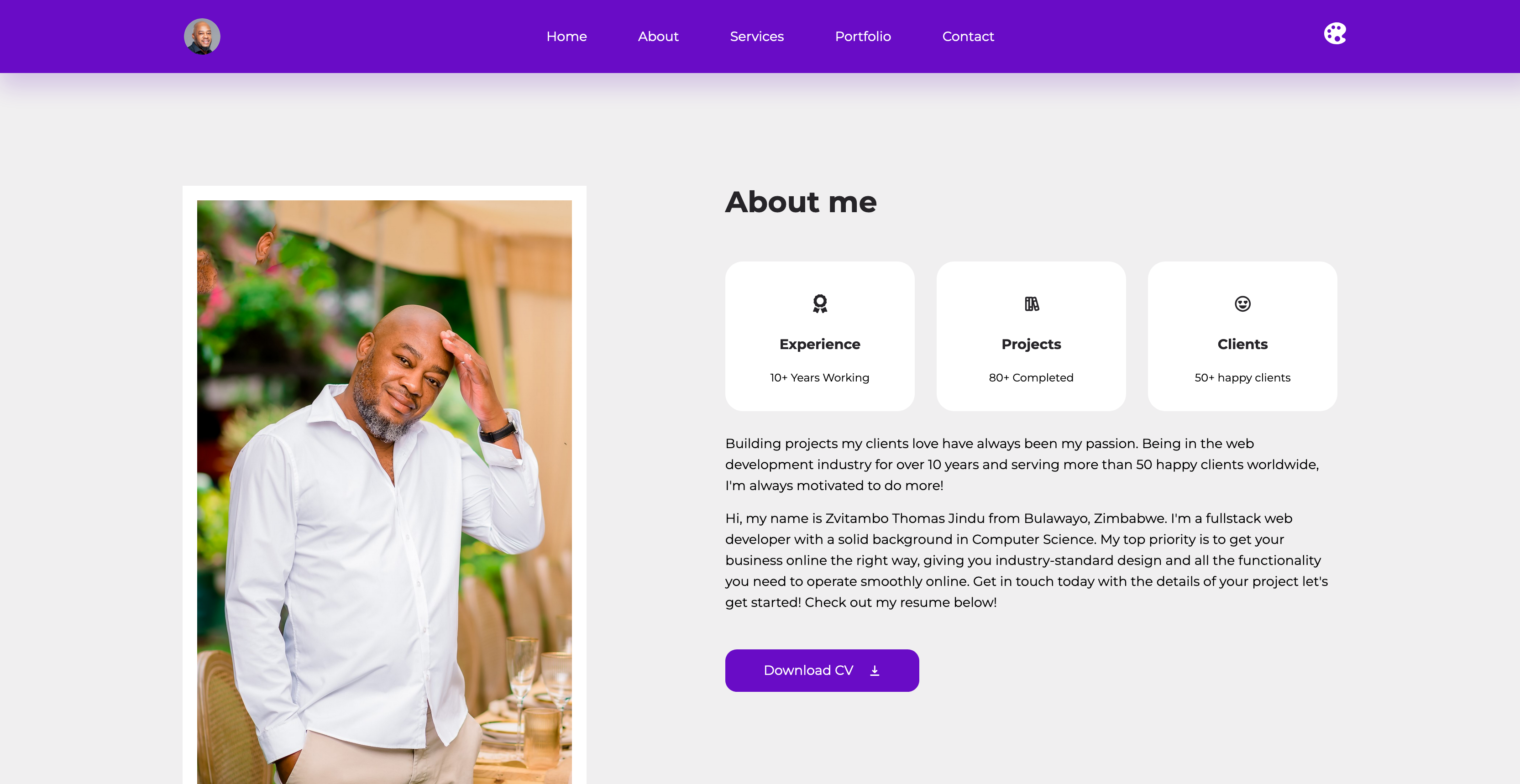Click the '80+ Completed' text
The height and width of the screenshot is (784, 1520).
1031,377
